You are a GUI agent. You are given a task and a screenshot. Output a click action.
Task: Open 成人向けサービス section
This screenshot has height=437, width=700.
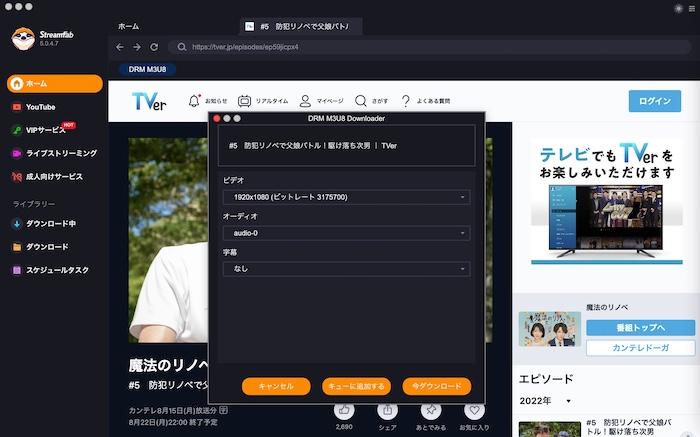pos(47,177)
